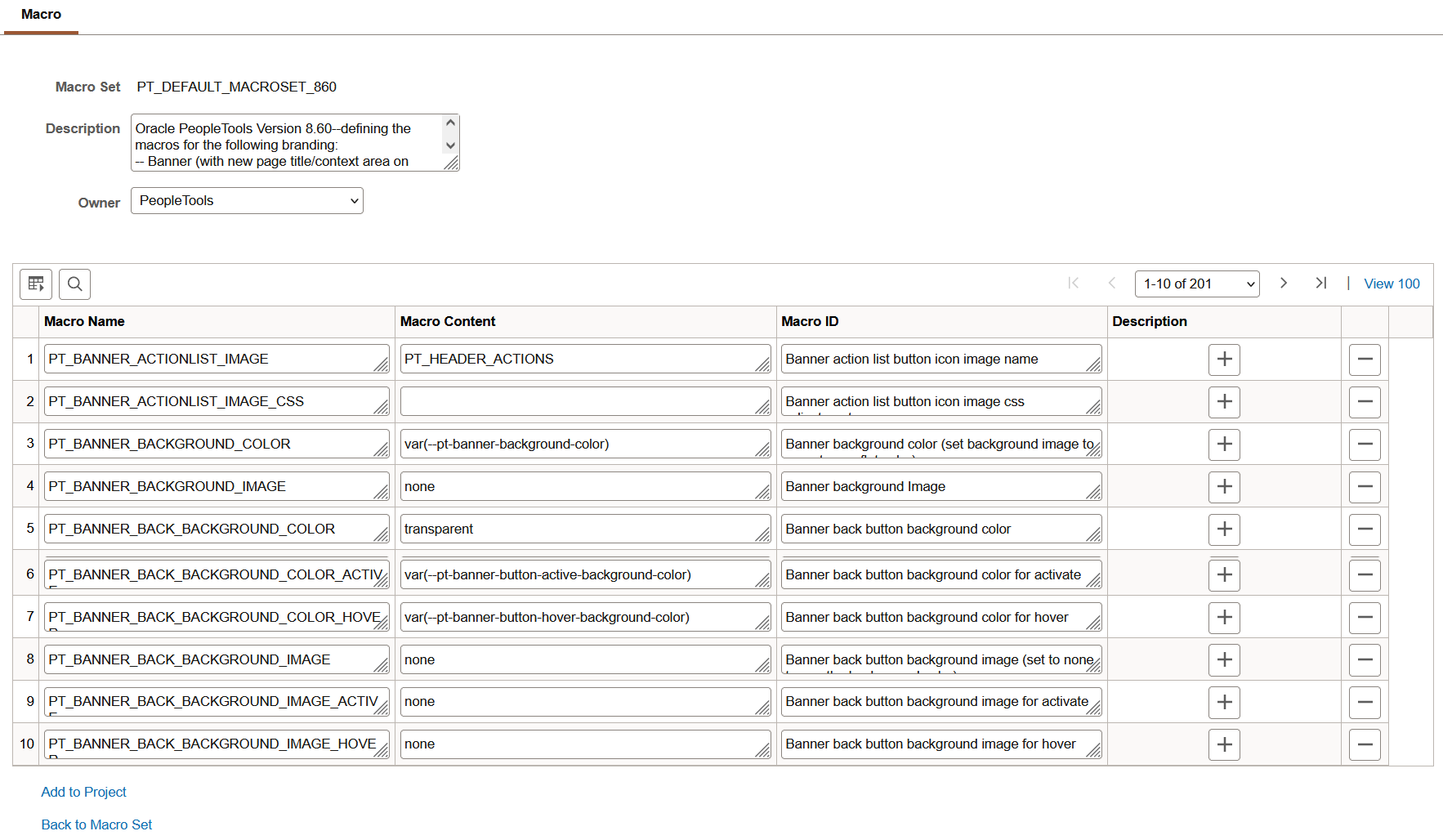
Task: Add a row after PT_BANNER_ACTIONLIST_IMAGE
Action: [1224, 360]
